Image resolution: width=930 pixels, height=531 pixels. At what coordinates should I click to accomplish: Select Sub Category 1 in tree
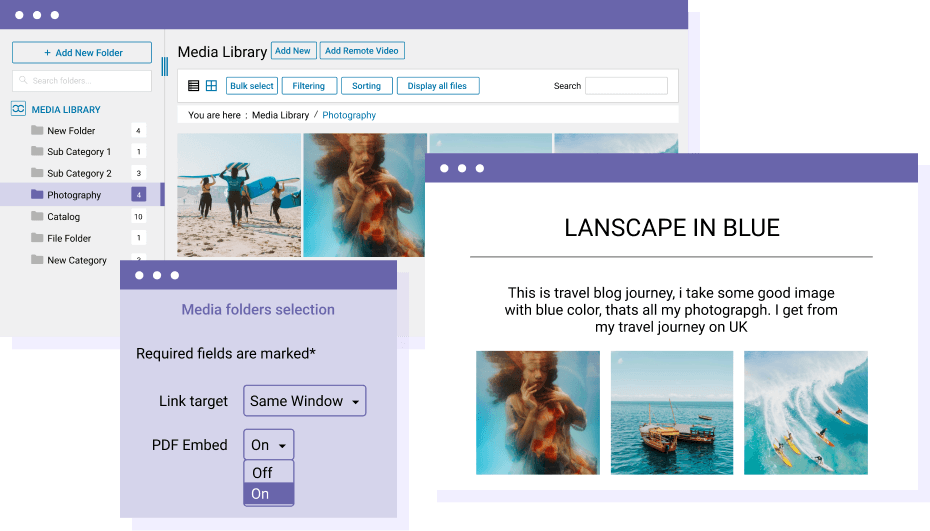[79, 152]
